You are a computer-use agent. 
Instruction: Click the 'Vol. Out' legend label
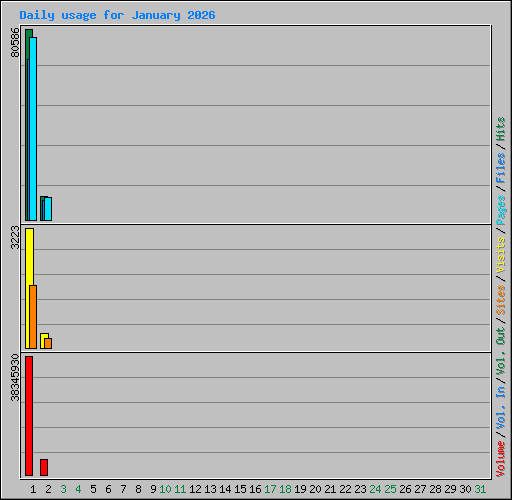[x=501, y=352]
